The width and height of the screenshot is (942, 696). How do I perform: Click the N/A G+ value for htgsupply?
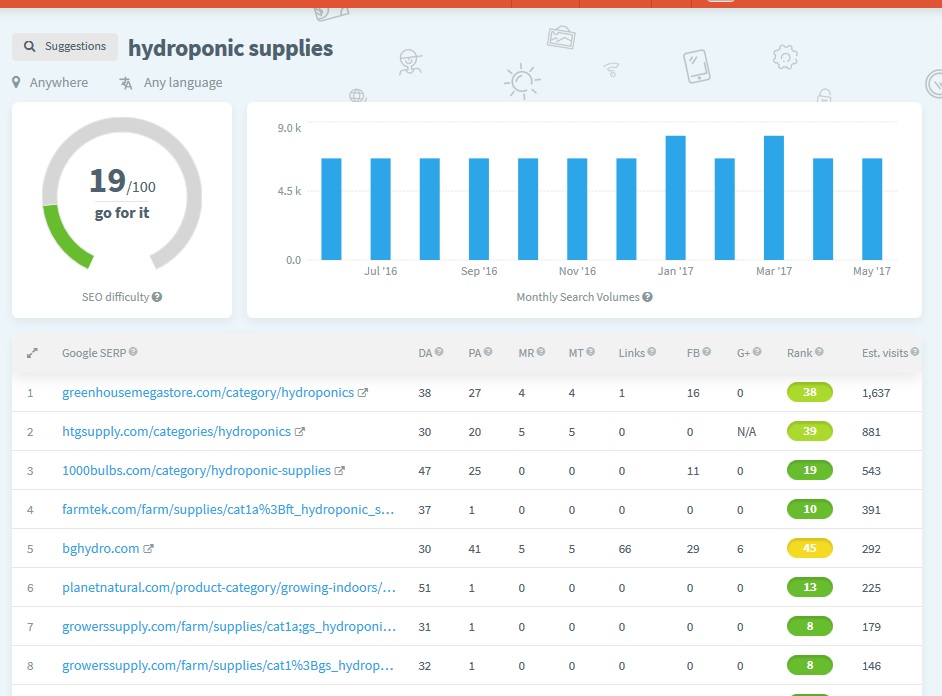746,432
